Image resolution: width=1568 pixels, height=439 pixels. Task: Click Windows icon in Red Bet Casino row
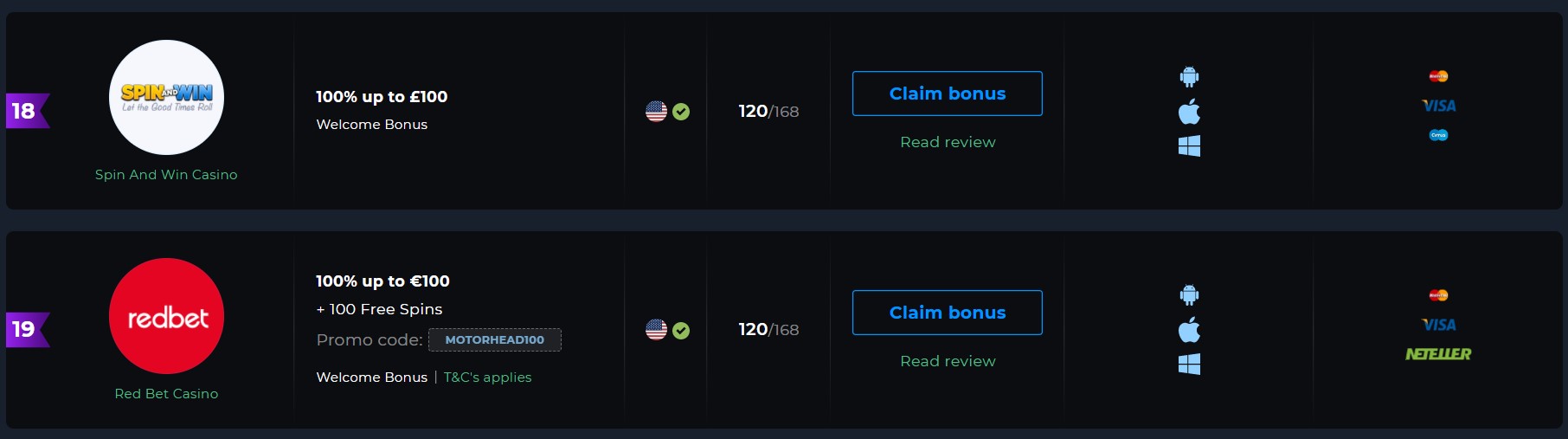(x=1189, y=364)
